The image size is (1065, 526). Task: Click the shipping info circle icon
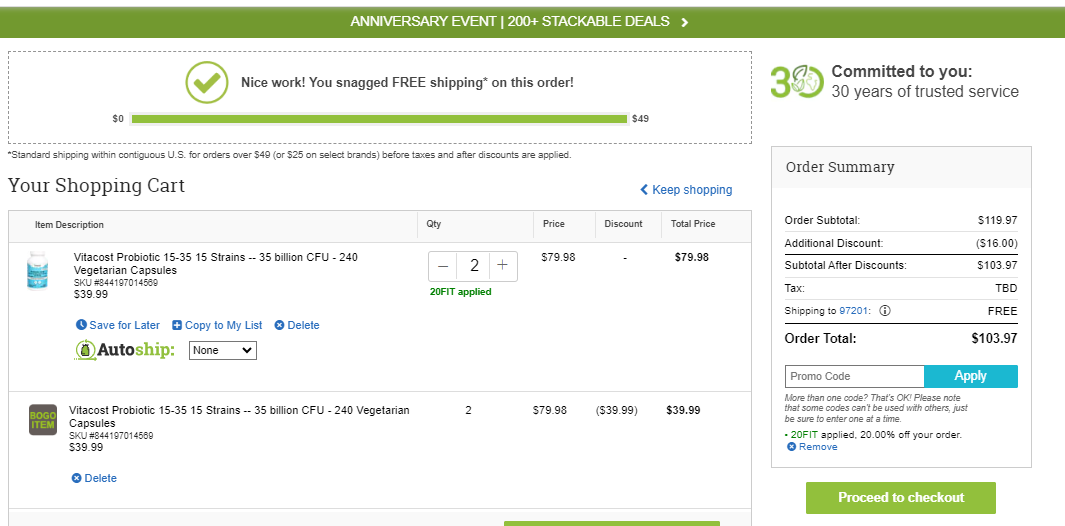click(884, 311)
